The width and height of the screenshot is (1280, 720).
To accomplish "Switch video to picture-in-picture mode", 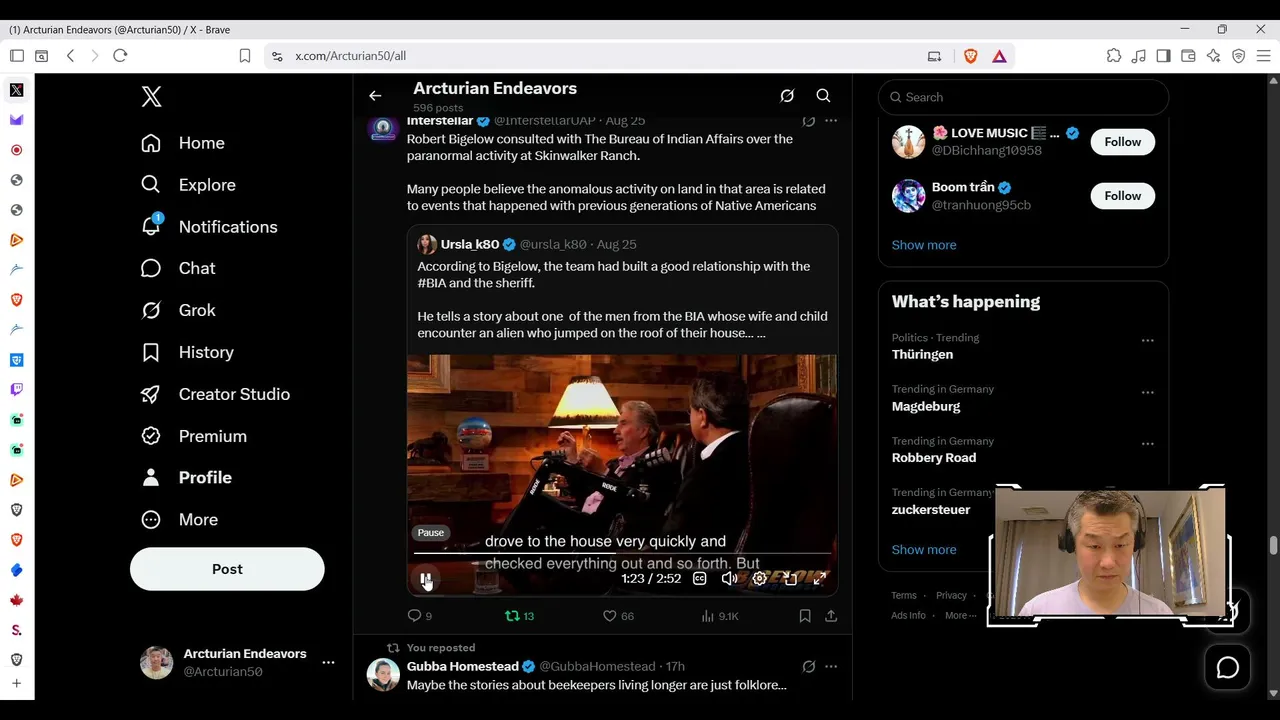I will tap(790, 578).
